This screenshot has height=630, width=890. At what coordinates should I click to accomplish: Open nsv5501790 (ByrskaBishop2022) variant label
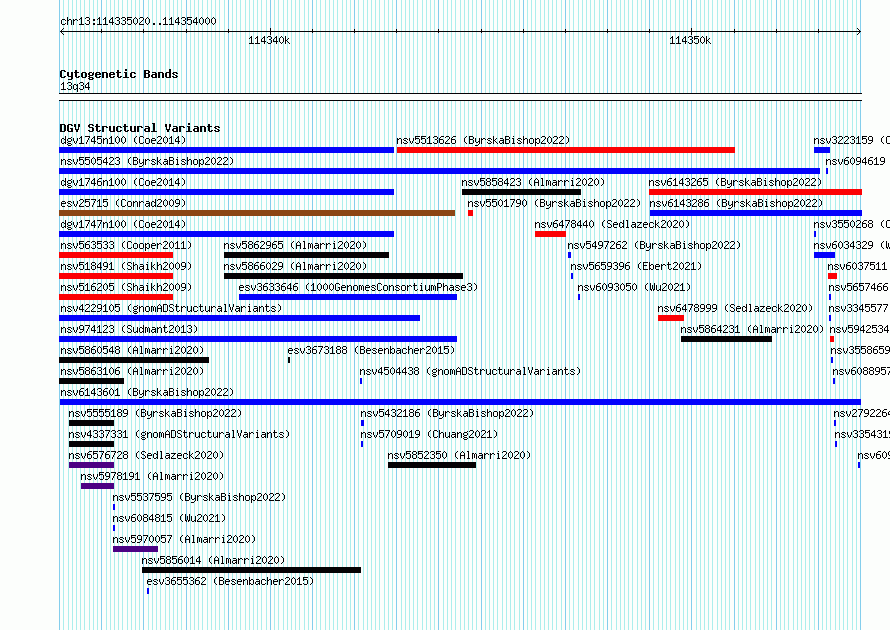[554, 203]
